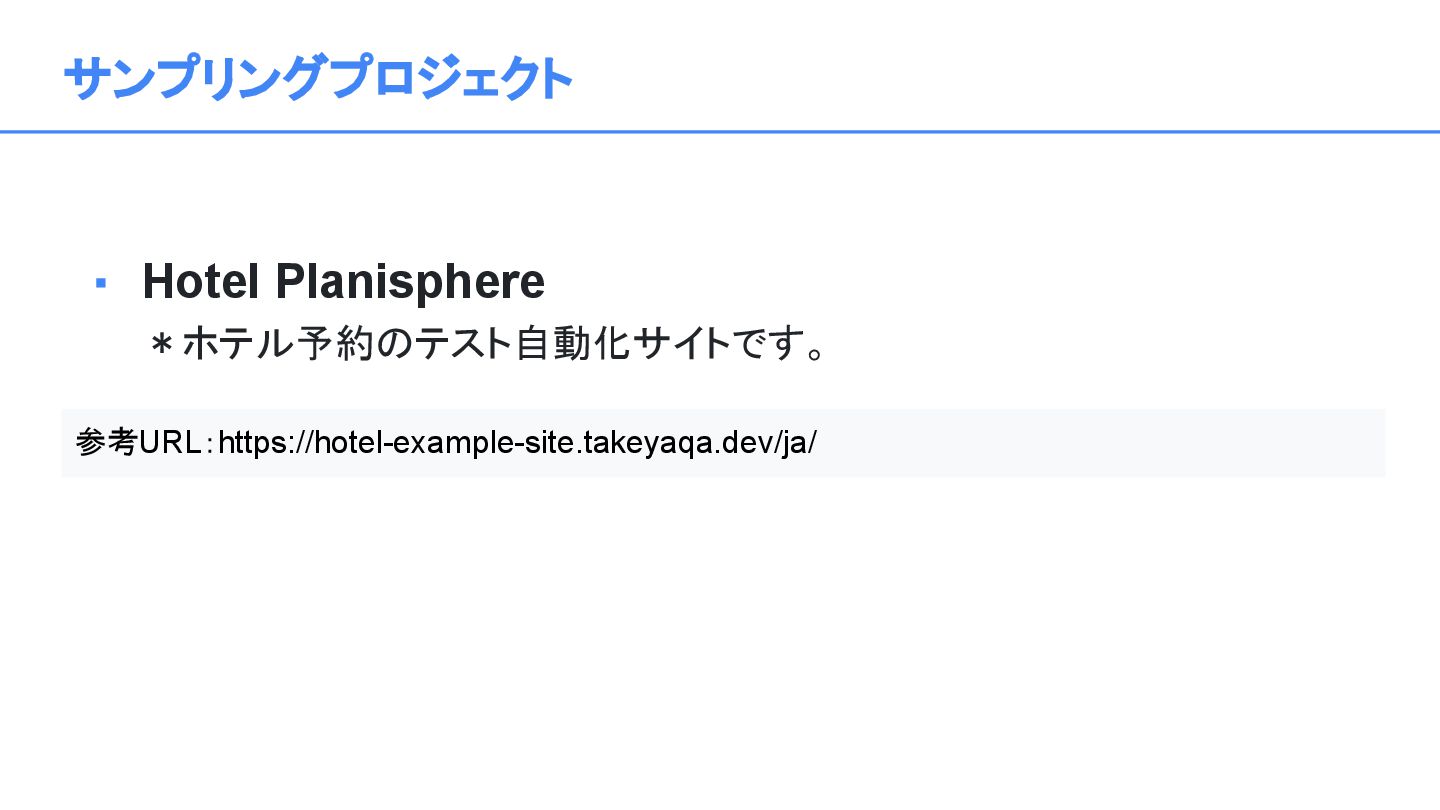Click the /ja/ path ending
This screenshot has width=1440, height=810.
click(796, 442)
